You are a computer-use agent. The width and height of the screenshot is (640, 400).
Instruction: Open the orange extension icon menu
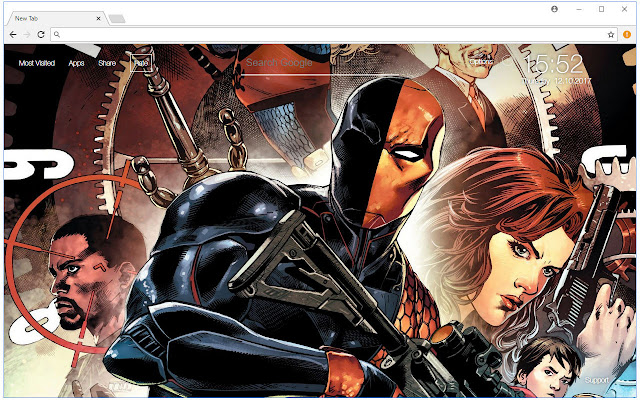click(627, 35)
